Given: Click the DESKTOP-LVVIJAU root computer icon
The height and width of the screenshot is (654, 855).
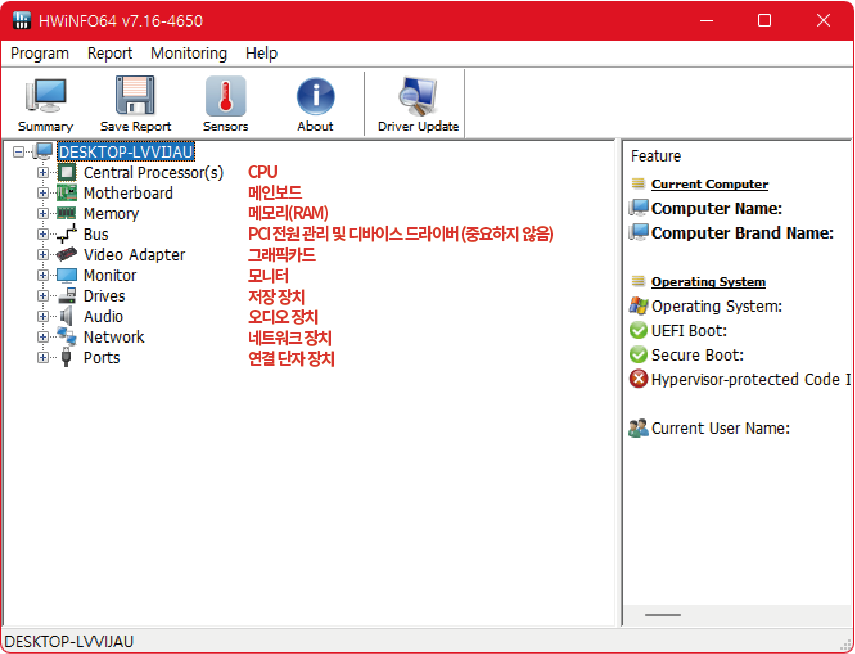Looking at the screenshot, I should coord(43,151).
